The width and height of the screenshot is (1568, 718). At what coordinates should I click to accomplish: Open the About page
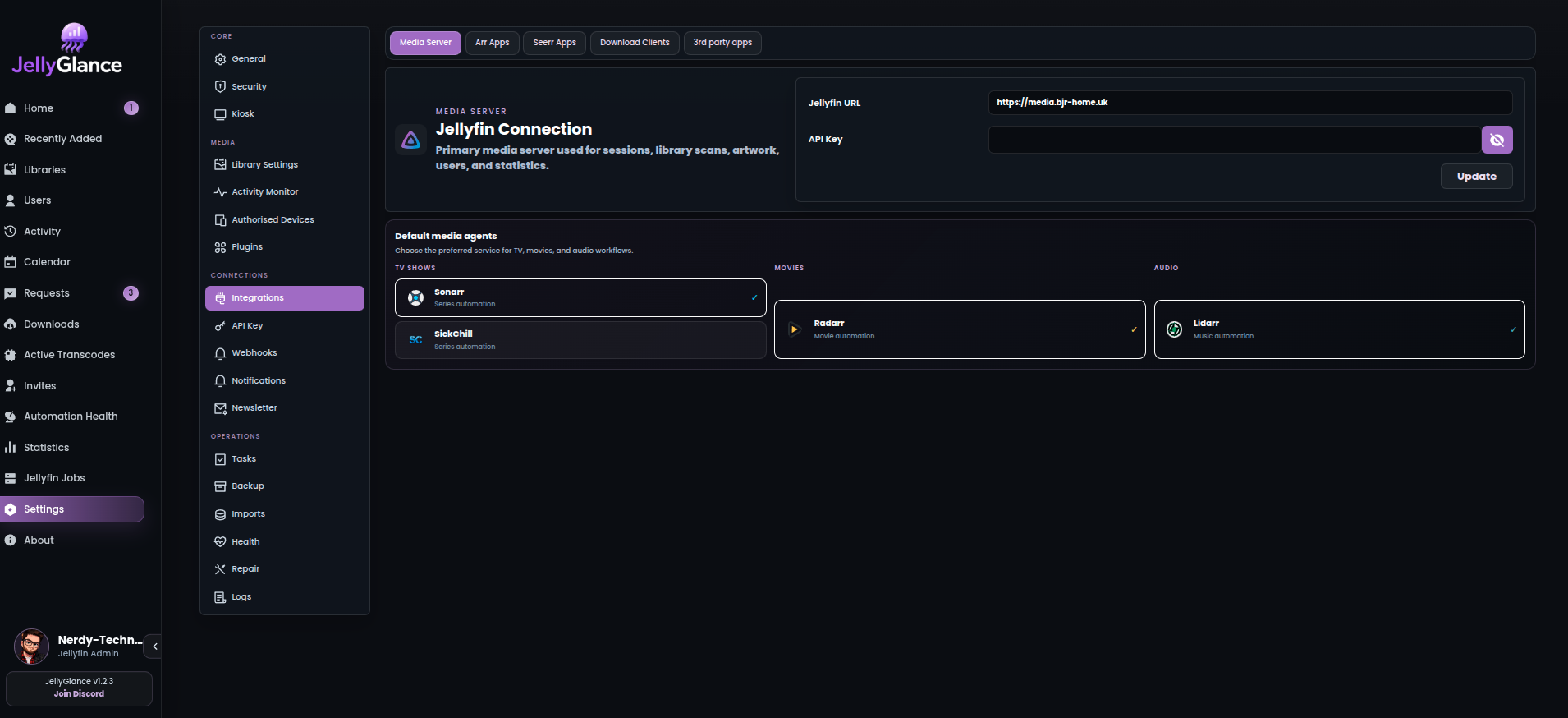(72, 541)
